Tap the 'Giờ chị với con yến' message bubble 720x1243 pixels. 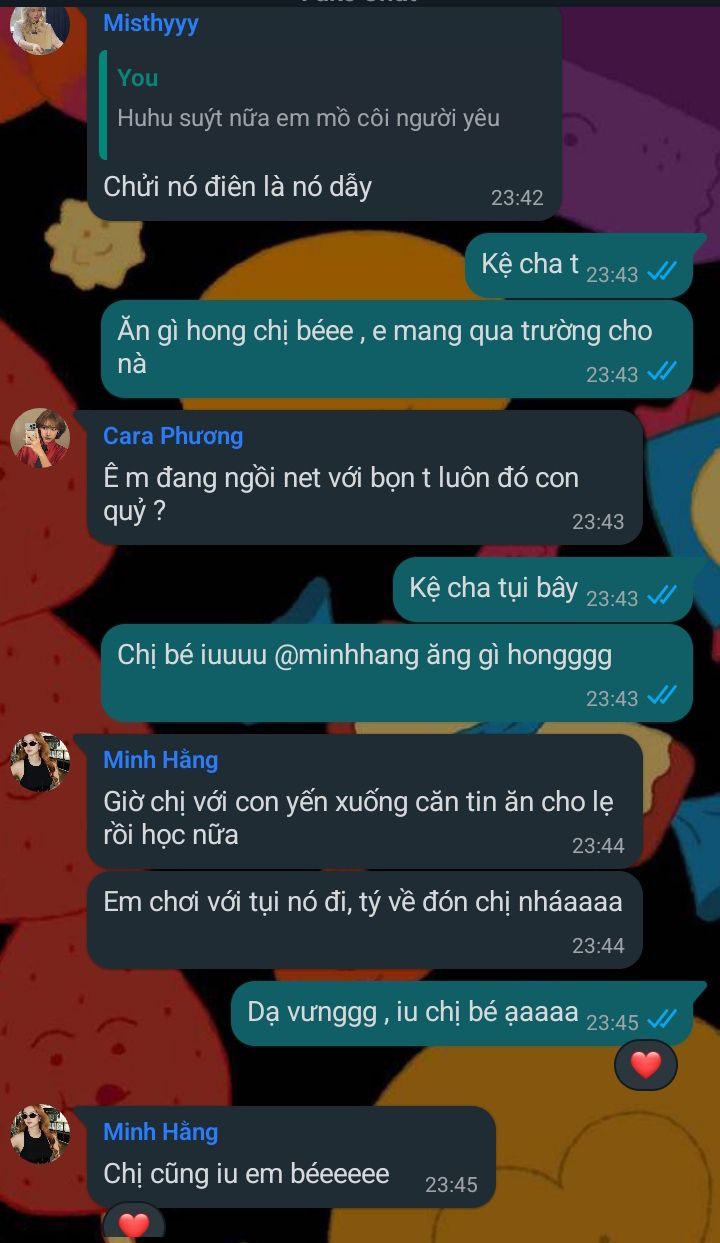tap(365, 801)
